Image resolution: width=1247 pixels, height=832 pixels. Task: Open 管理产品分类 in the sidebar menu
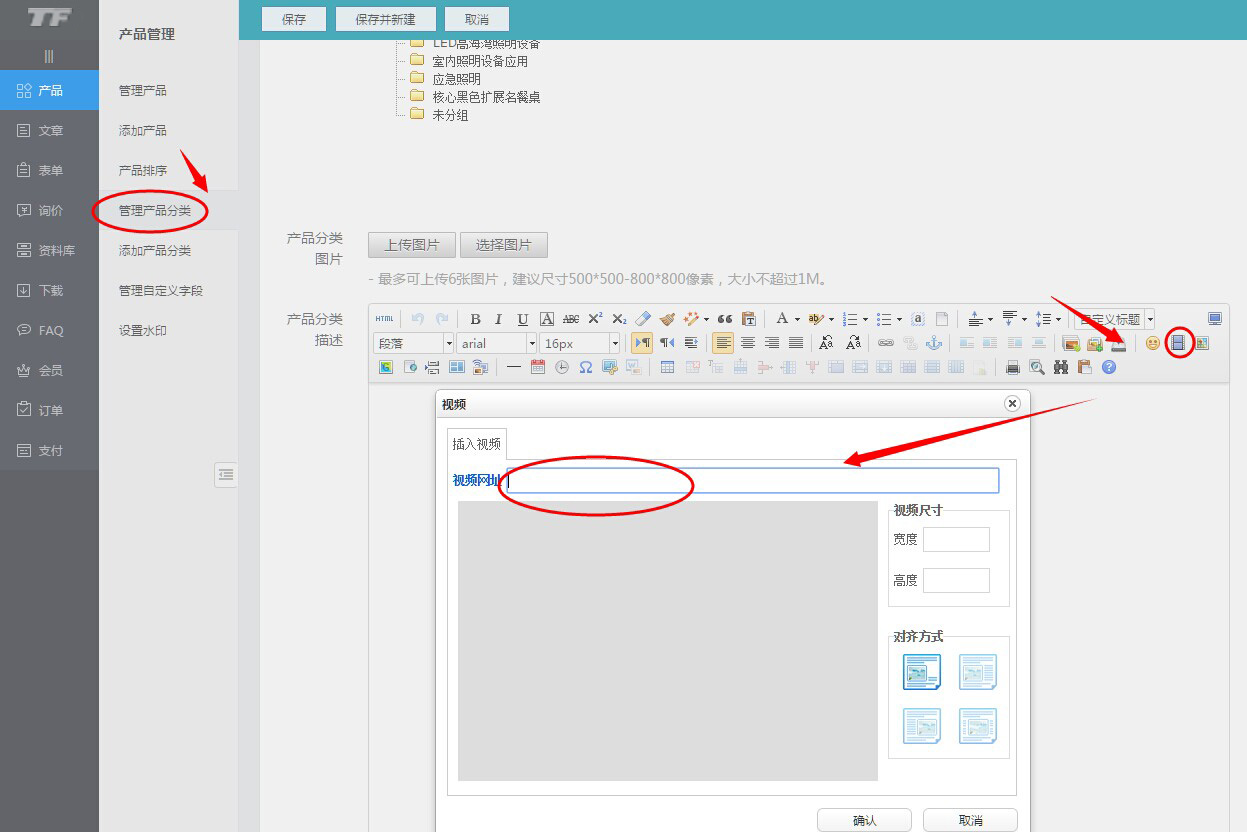point(155,211)
